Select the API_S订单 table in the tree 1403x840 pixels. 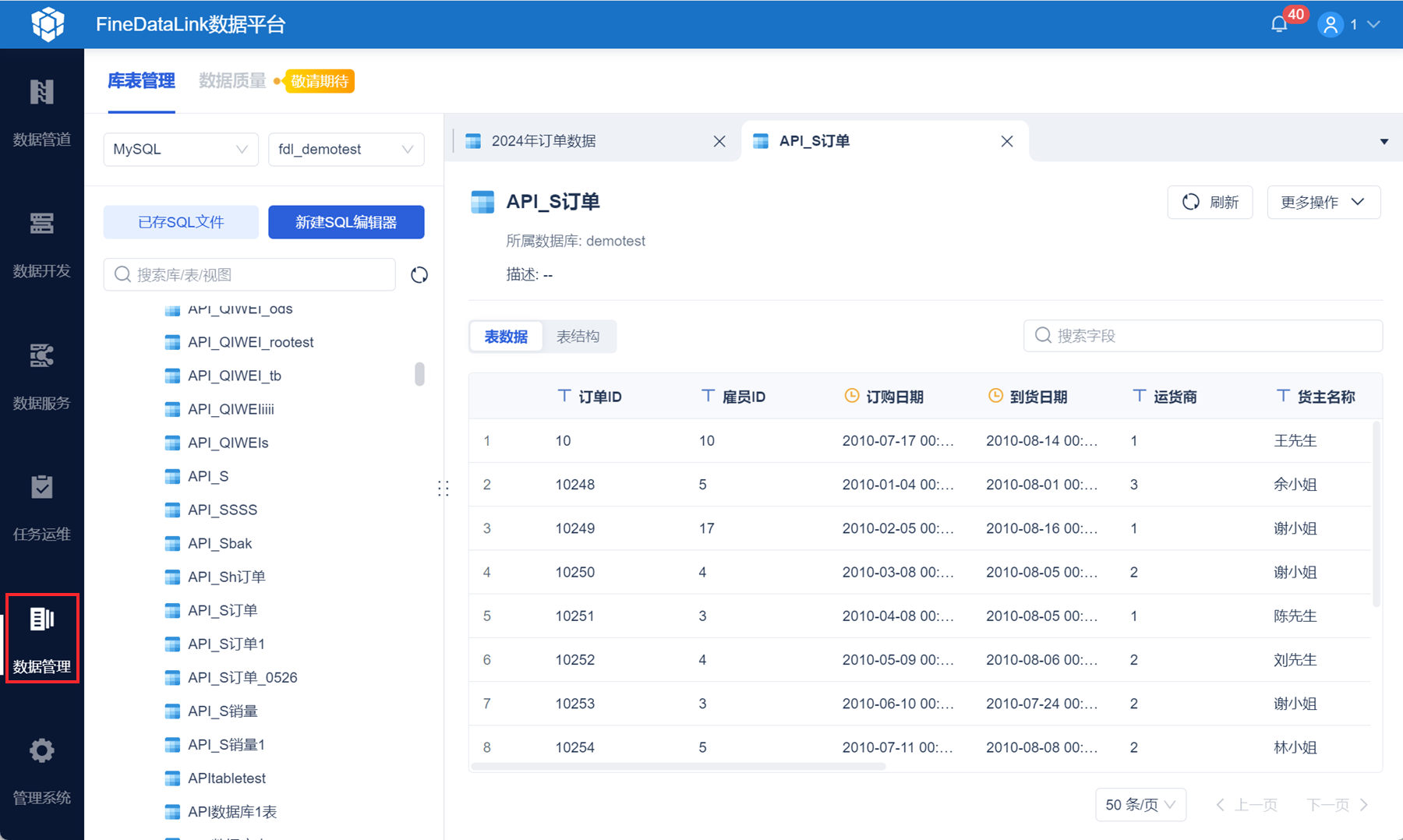[x=223, y=610]
